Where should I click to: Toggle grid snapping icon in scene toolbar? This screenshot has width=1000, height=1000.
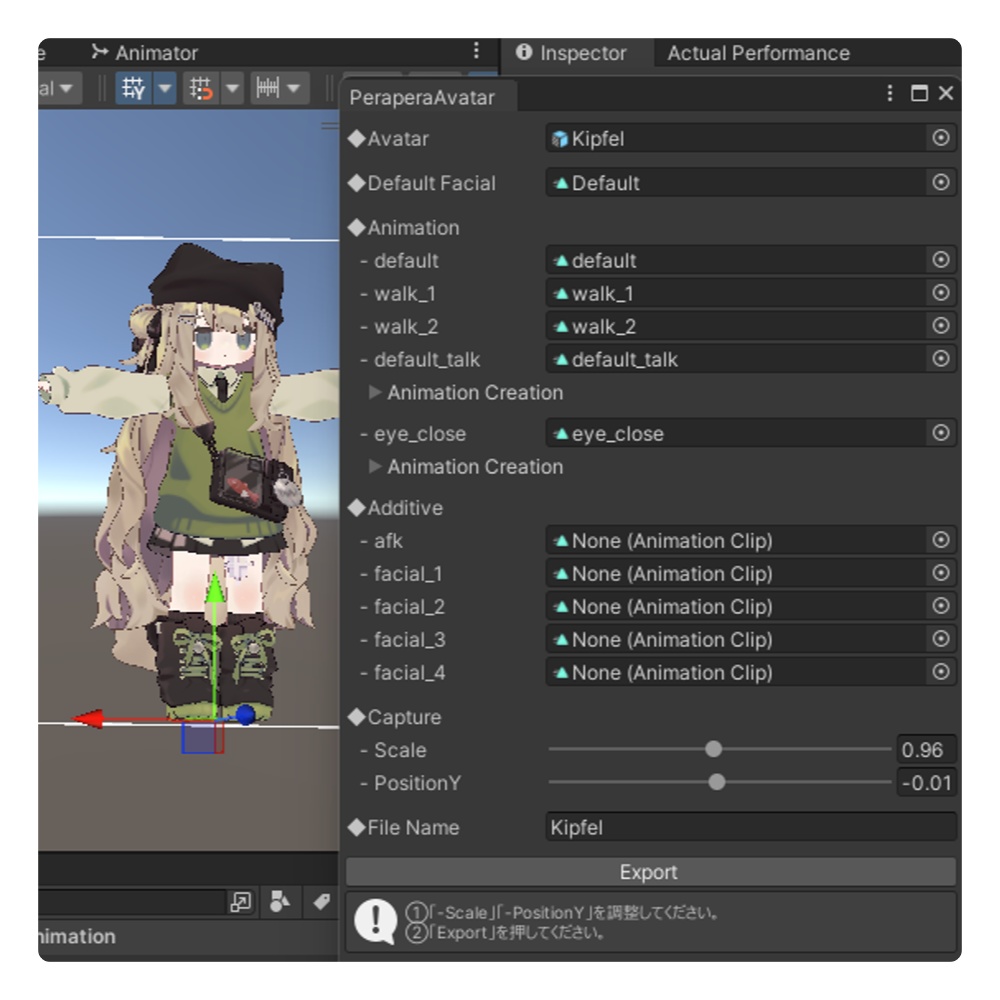click(x=133, y=88)
